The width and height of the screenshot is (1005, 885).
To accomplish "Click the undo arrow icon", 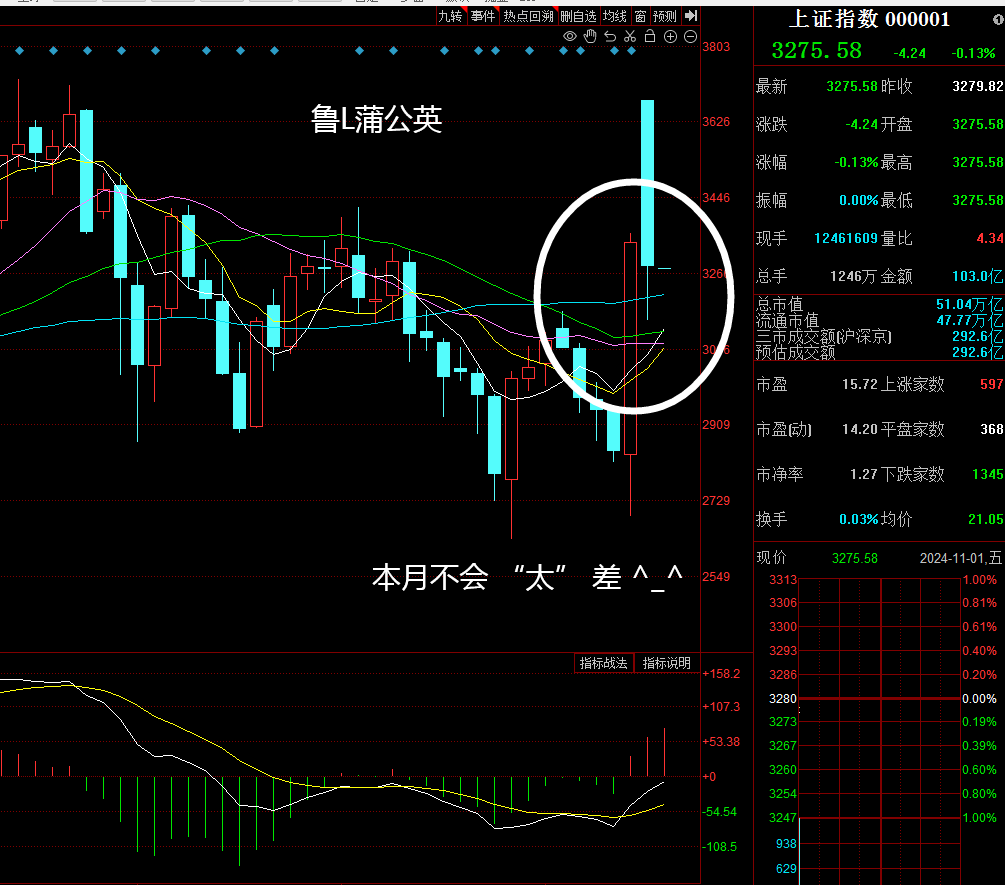I will point(610,37).
